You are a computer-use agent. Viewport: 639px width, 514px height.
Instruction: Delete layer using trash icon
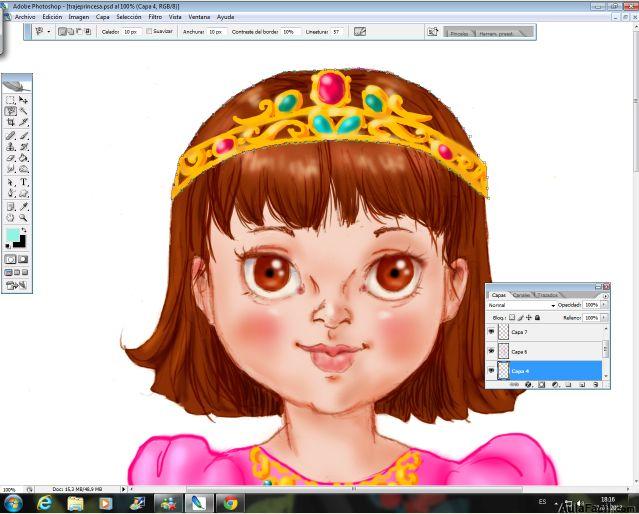coord(596,384)
